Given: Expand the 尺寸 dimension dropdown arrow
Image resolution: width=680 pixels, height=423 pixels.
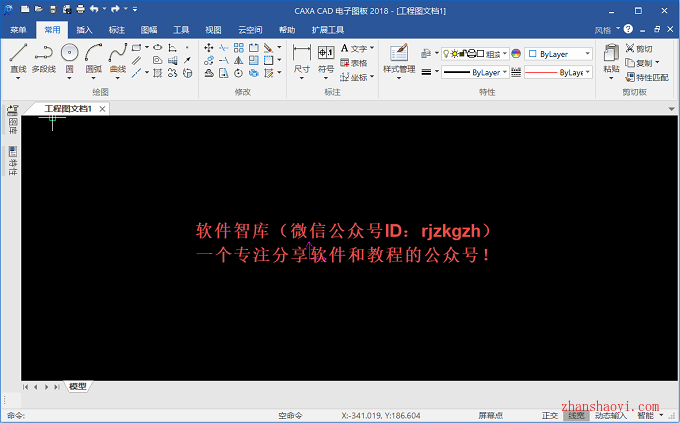Looking at the screenshot, I should point(302,78).
